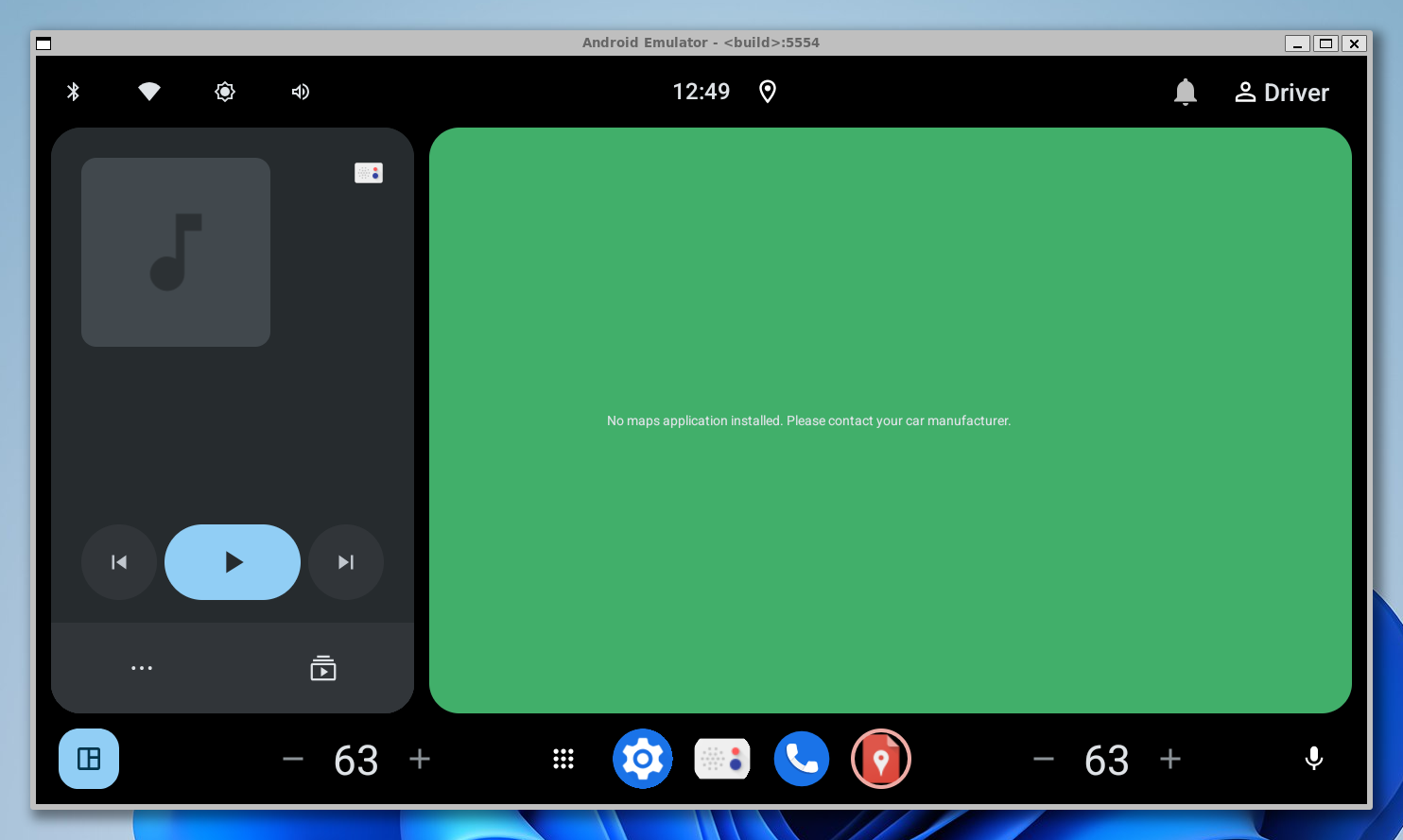Open the Driver profile switcher
The image size is (1403, 840).
click(x=1281, y=92)
